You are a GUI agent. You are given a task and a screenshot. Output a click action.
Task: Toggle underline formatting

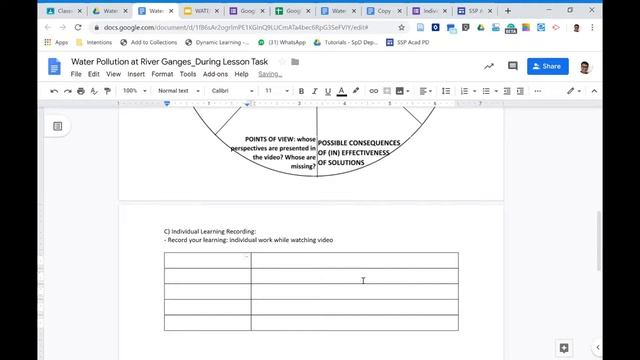(x=328, y=91)
